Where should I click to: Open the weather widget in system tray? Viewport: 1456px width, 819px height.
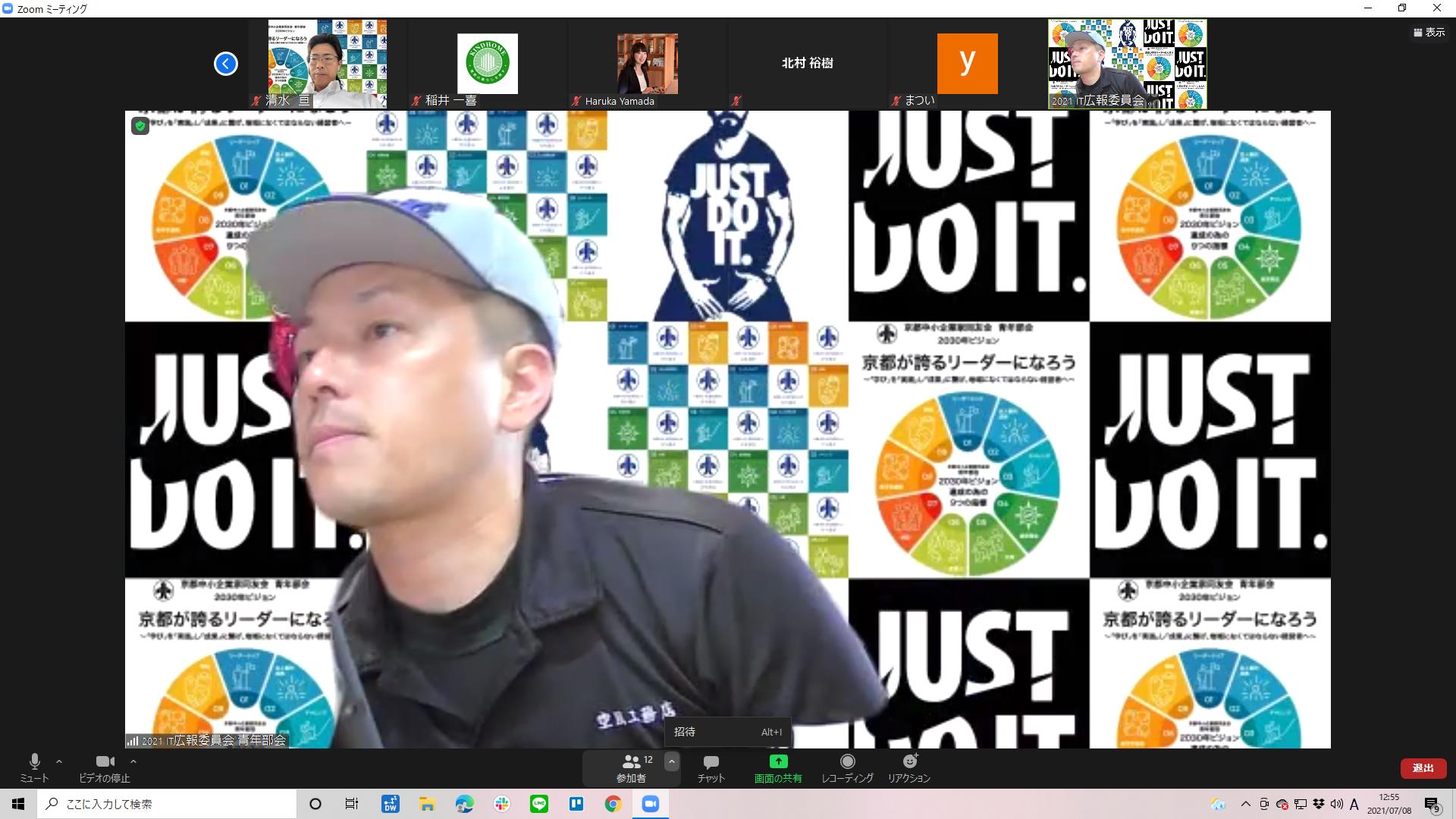tap(1219, 804)
